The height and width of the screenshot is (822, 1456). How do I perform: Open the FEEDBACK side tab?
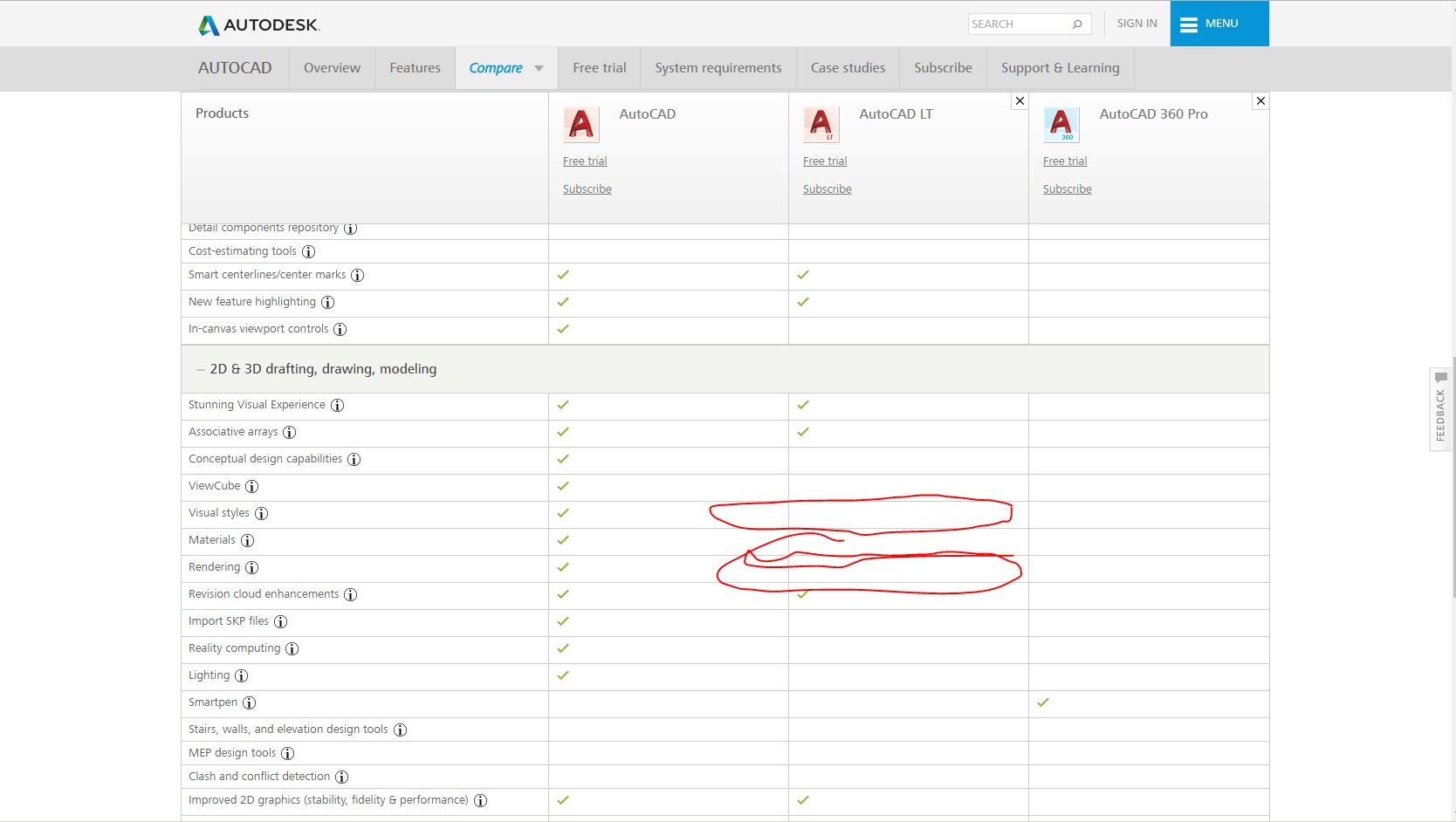(x=1441, y=410)
